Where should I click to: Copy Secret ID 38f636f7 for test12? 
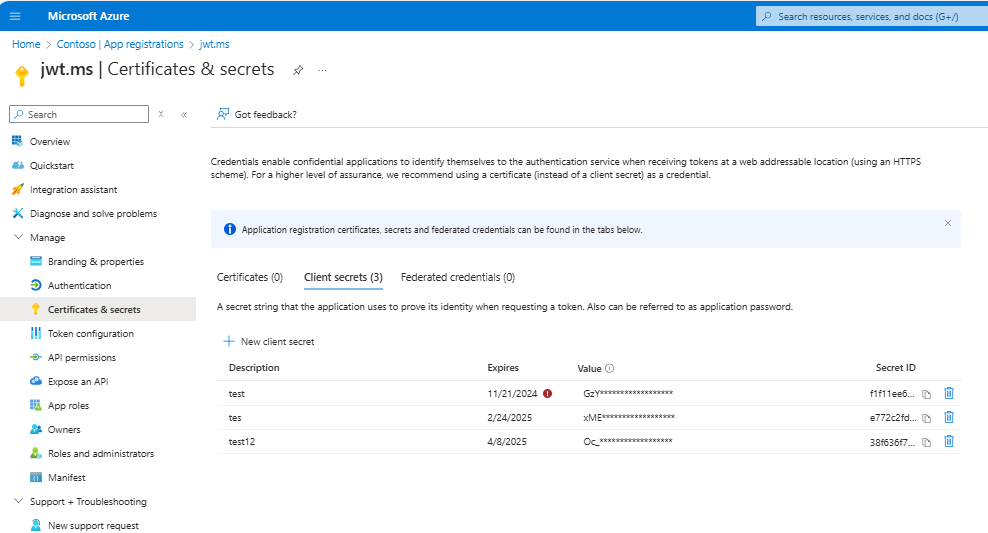click(926, 442)
